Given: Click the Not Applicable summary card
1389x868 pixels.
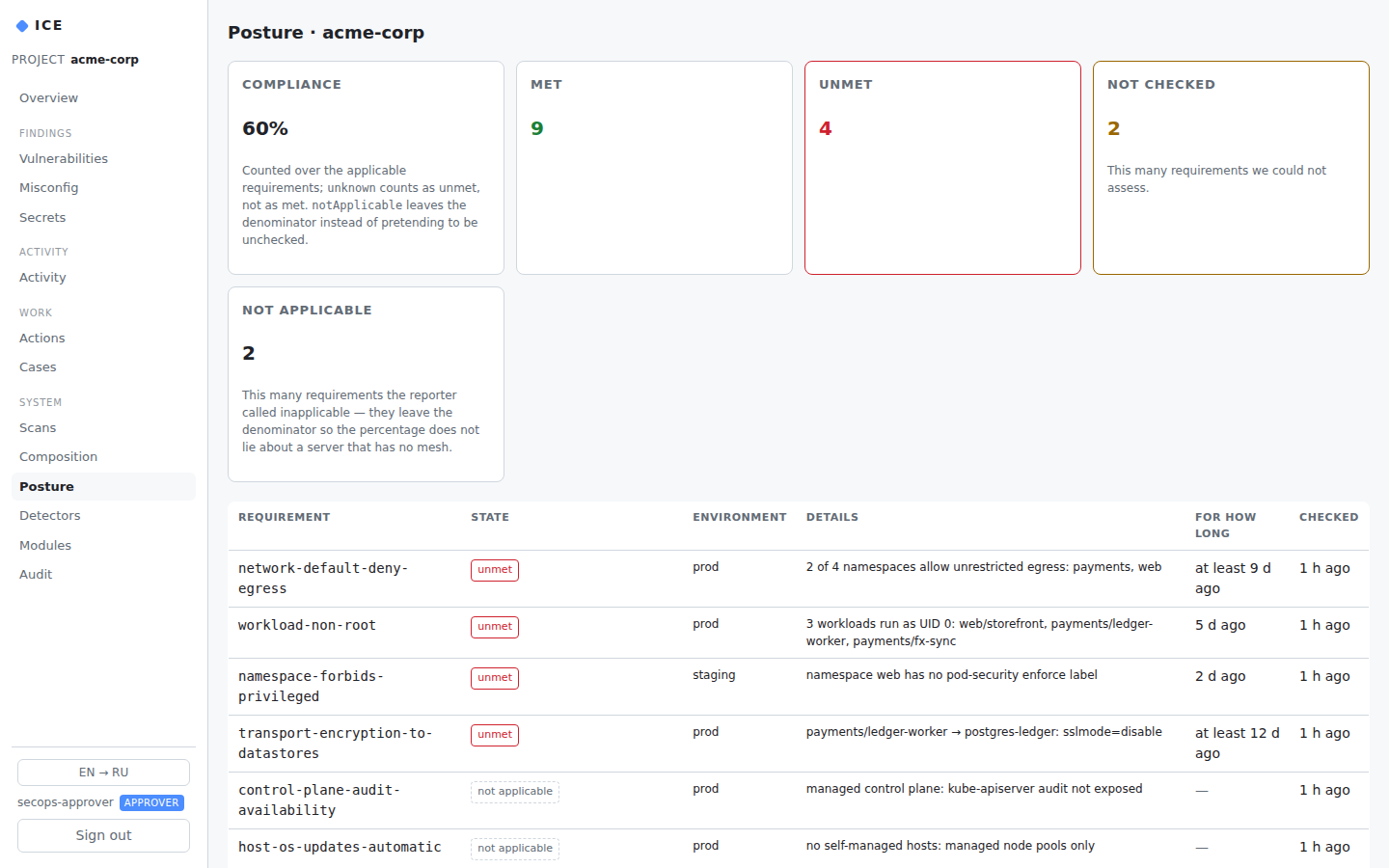Looking at the screenshot, I should [366, 384].
